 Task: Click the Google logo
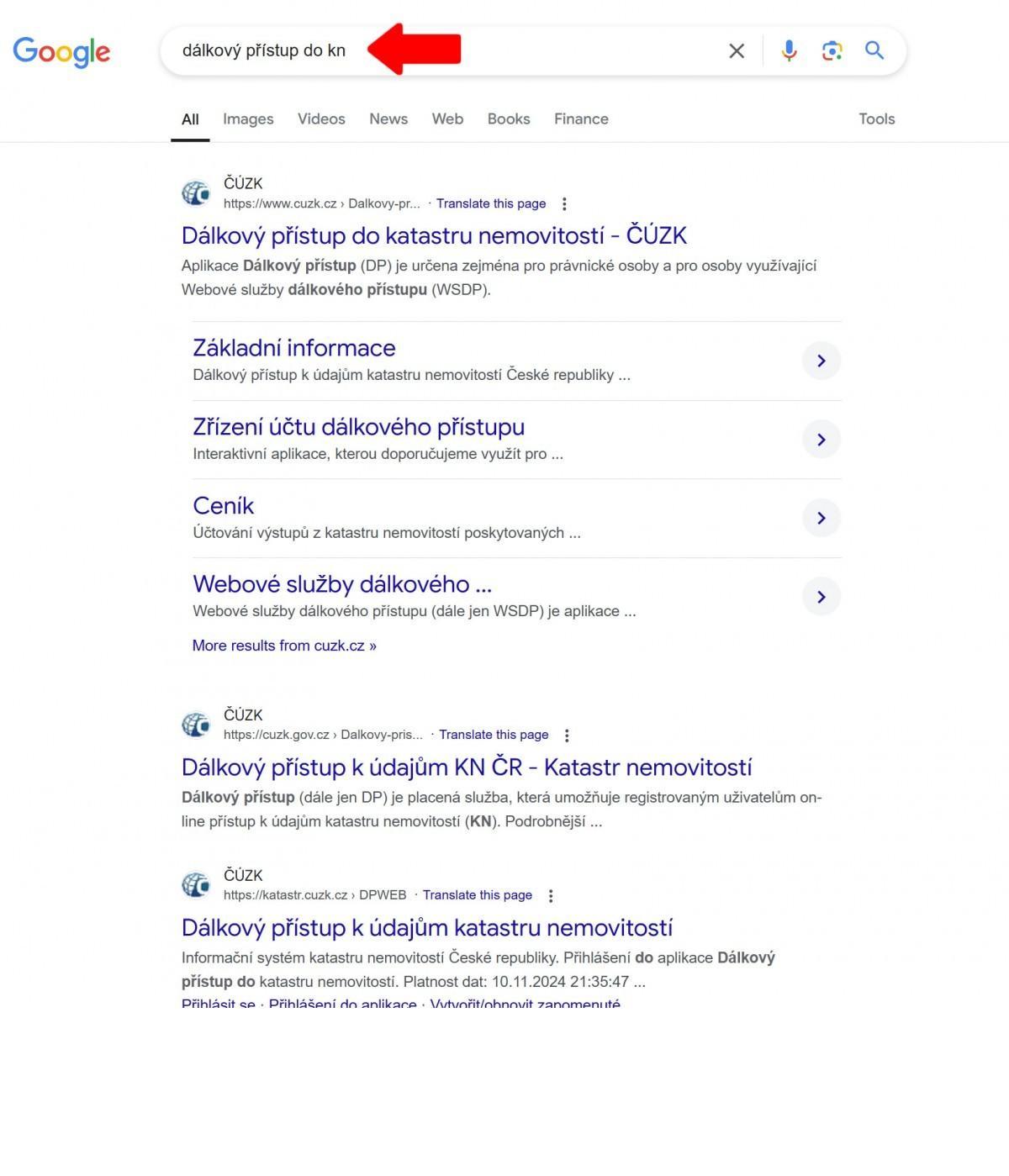(x=61, y=51)
